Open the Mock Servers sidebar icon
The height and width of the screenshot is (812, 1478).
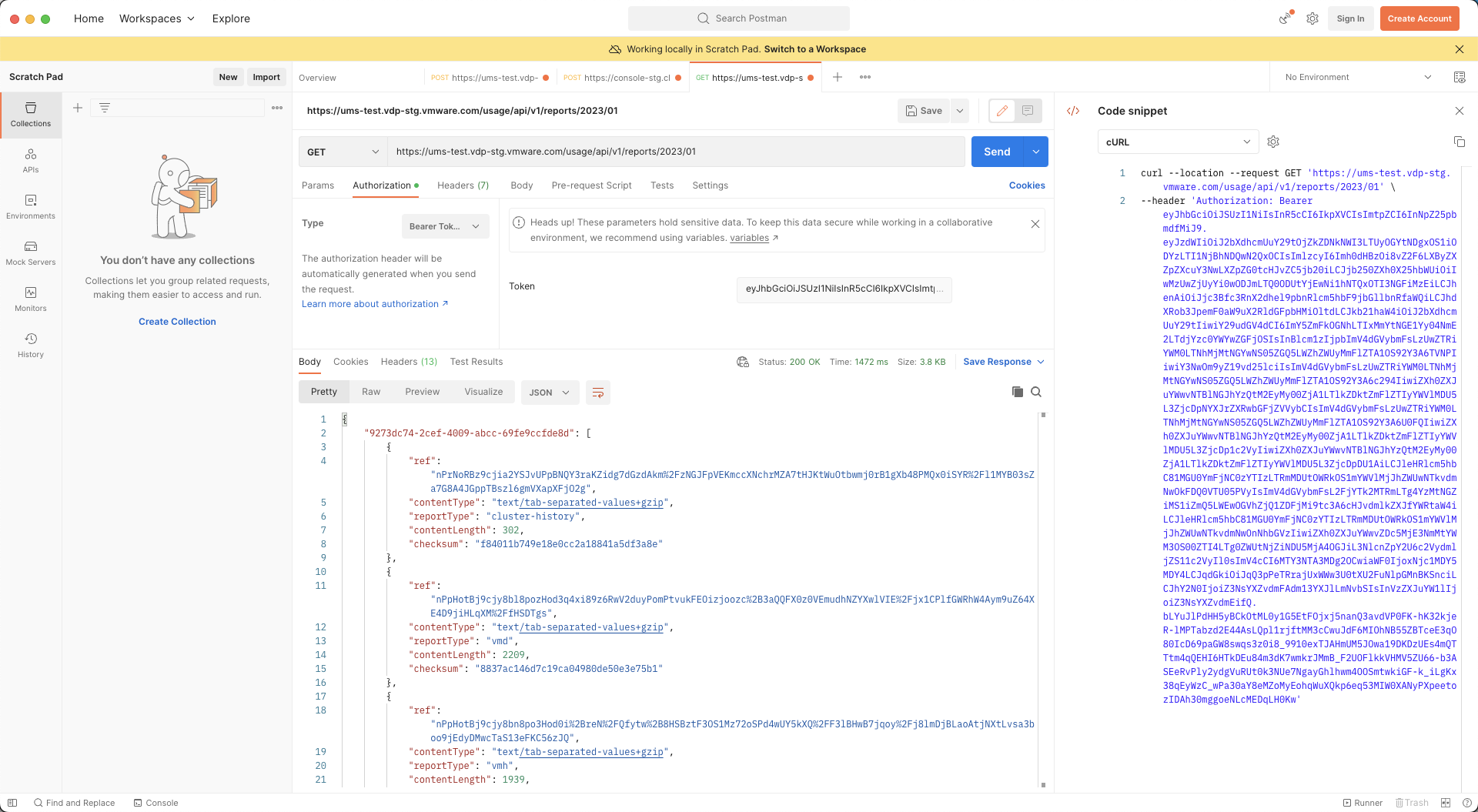tap(31, 252)
